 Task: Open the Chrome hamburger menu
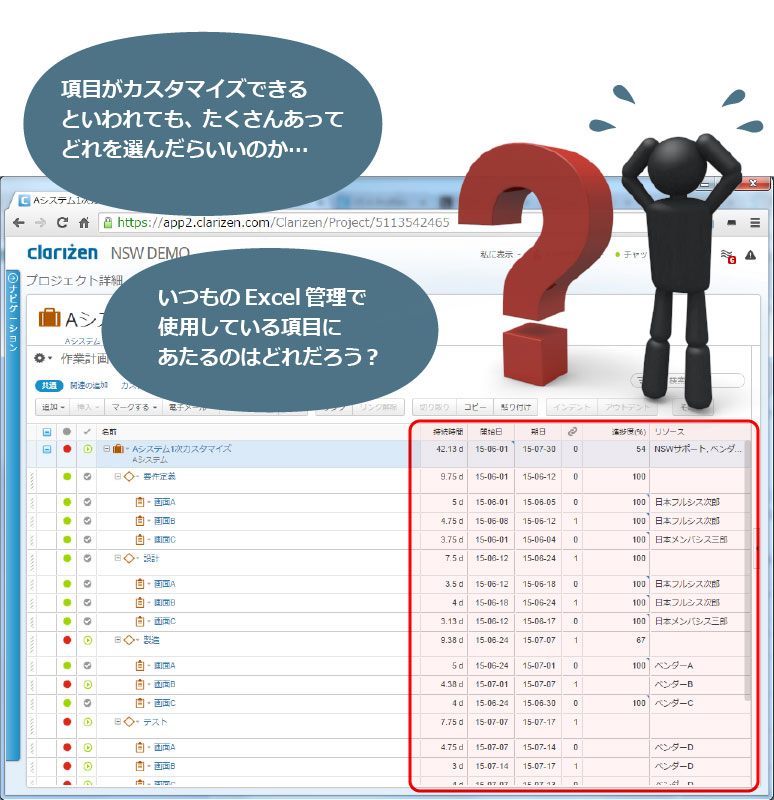tap(755, 223)
